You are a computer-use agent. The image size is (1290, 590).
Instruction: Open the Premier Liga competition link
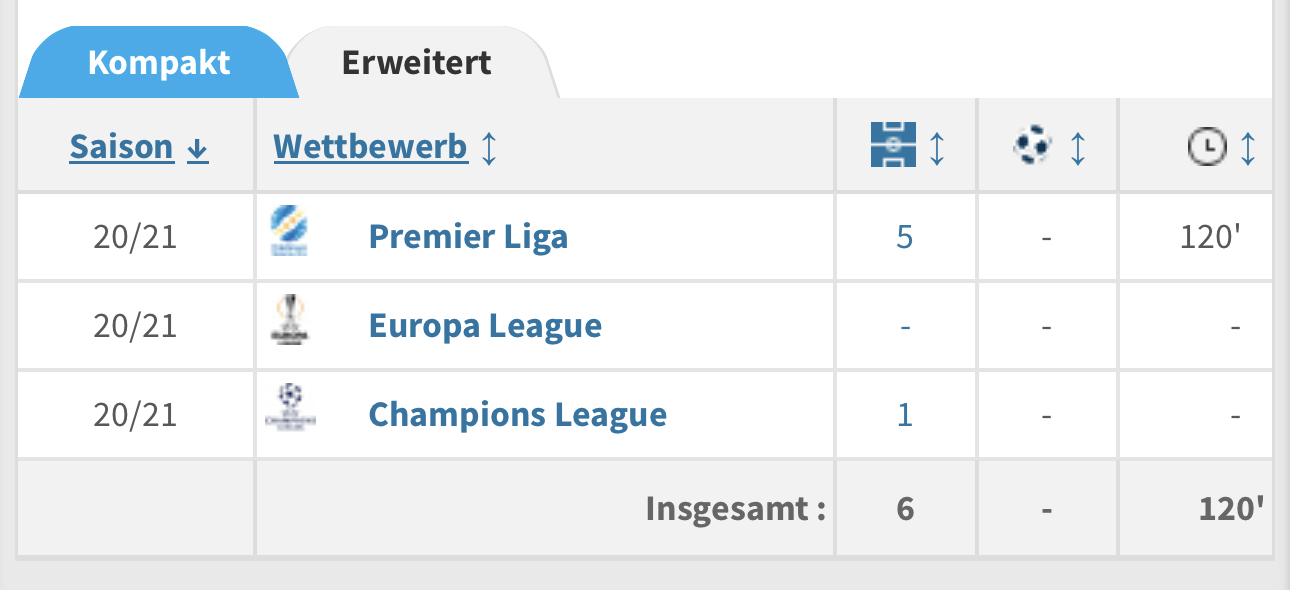tap(468, 237)
